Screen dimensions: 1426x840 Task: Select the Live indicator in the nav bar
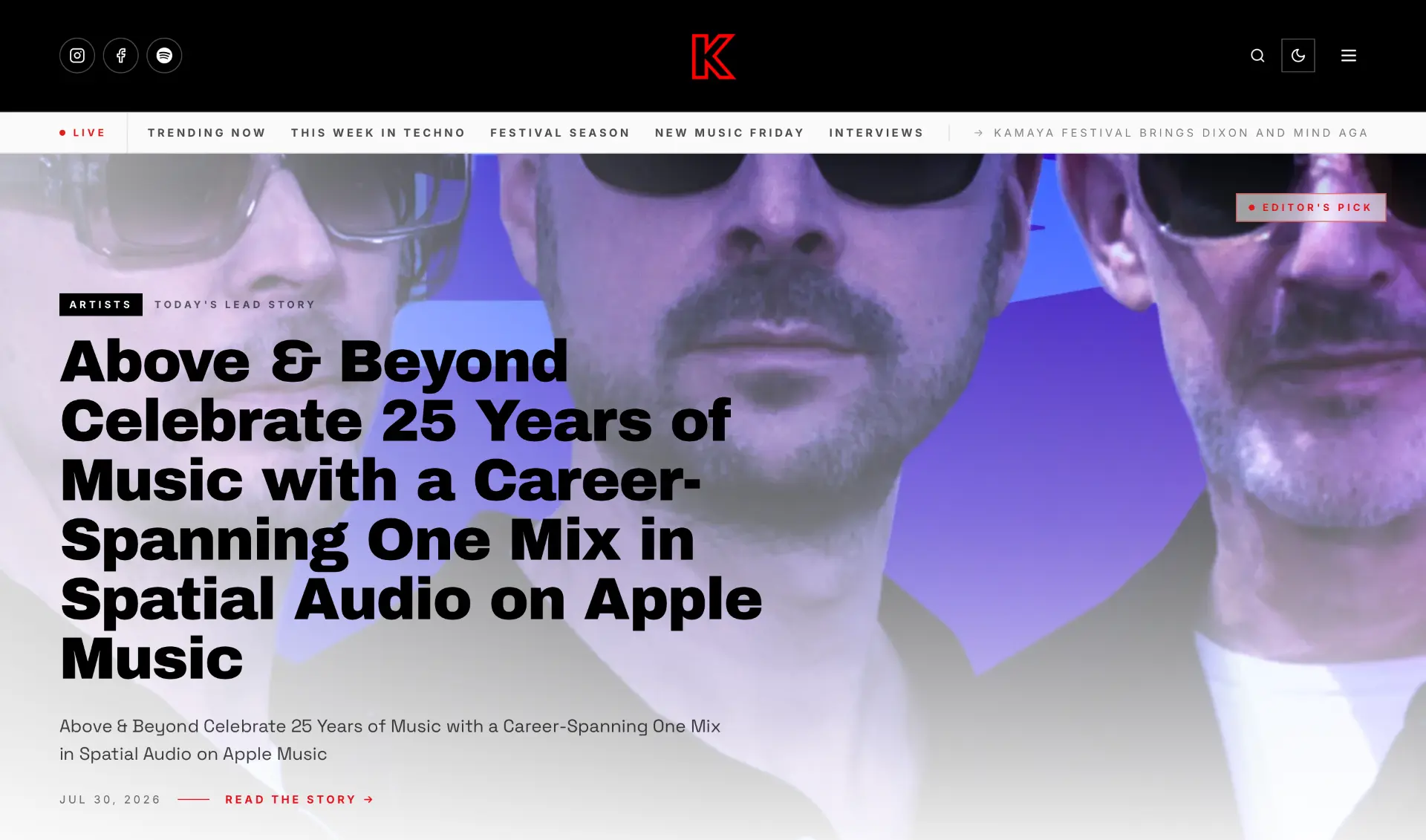click(x=82, y=133)
